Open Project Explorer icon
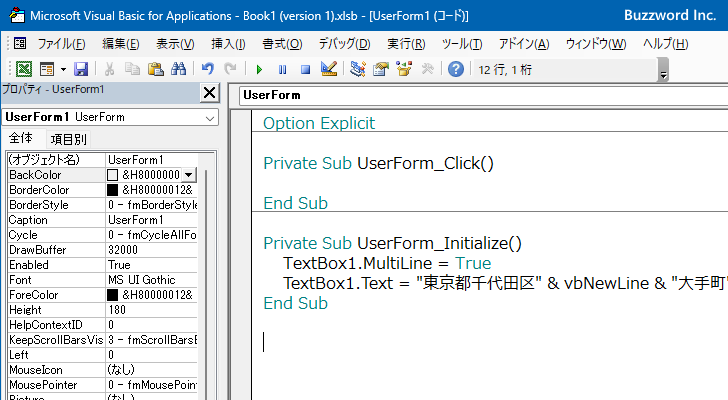 358,69
